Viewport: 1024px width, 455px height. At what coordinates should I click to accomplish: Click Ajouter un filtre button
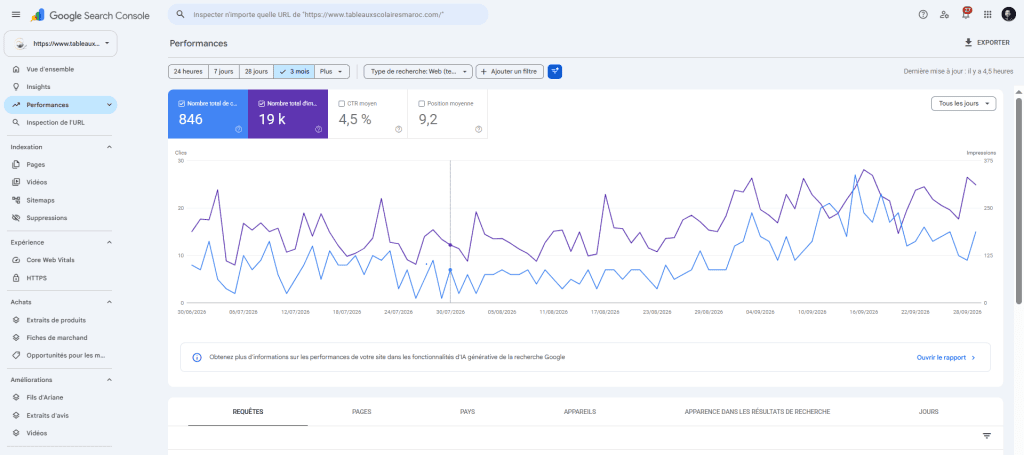(x=509, y=72)
